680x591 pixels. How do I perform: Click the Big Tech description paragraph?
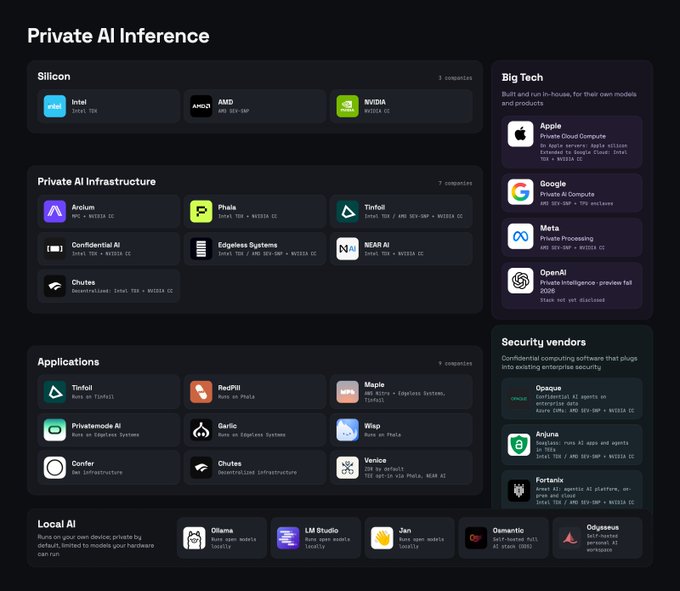click(x=569, y=99)
